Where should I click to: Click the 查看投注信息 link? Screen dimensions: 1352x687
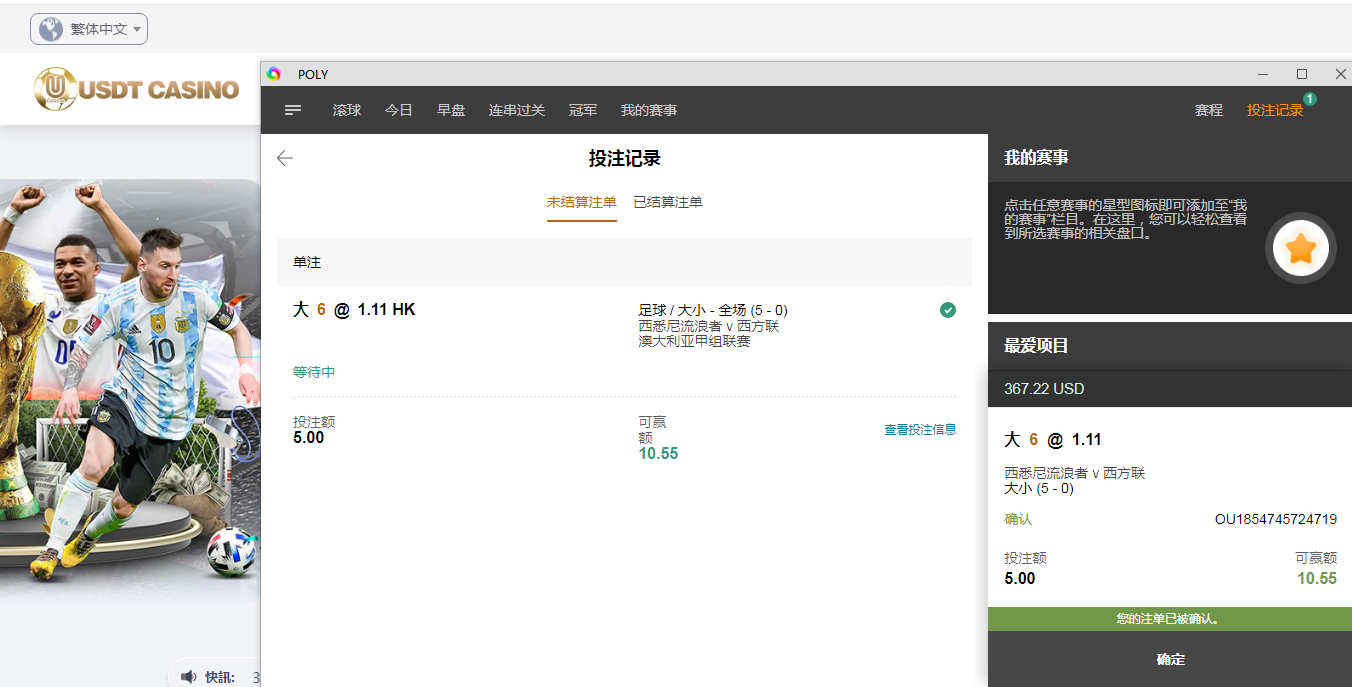coord(920,430)
